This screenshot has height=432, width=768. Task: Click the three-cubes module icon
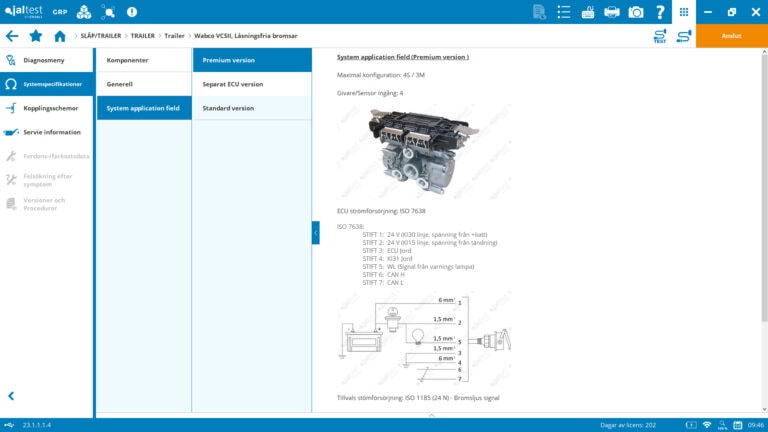tap(84, 12)
